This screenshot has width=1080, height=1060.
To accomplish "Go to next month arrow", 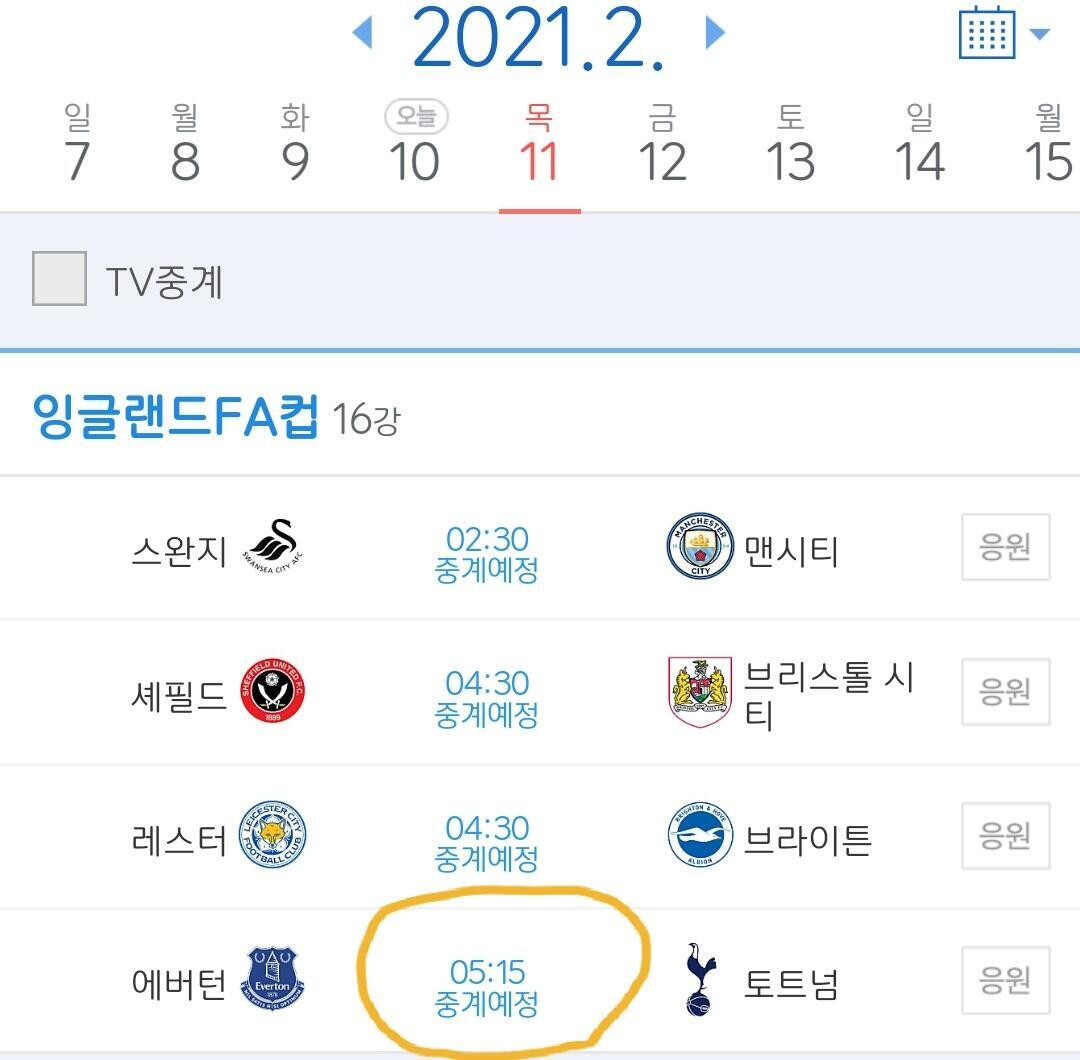I will (x=714, y=33).
